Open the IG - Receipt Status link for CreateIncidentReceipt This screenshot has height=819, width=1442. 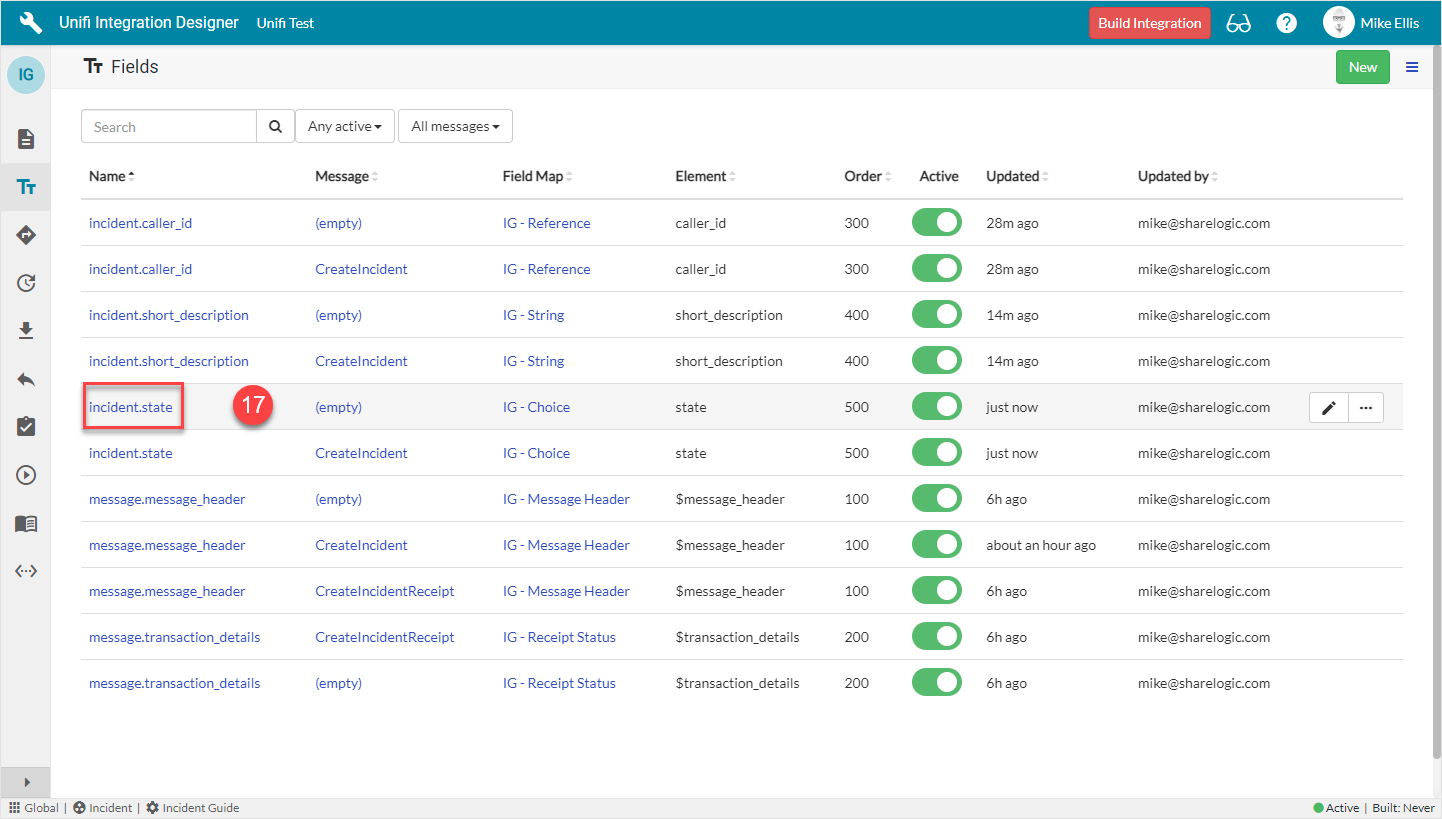click(559, 637)
